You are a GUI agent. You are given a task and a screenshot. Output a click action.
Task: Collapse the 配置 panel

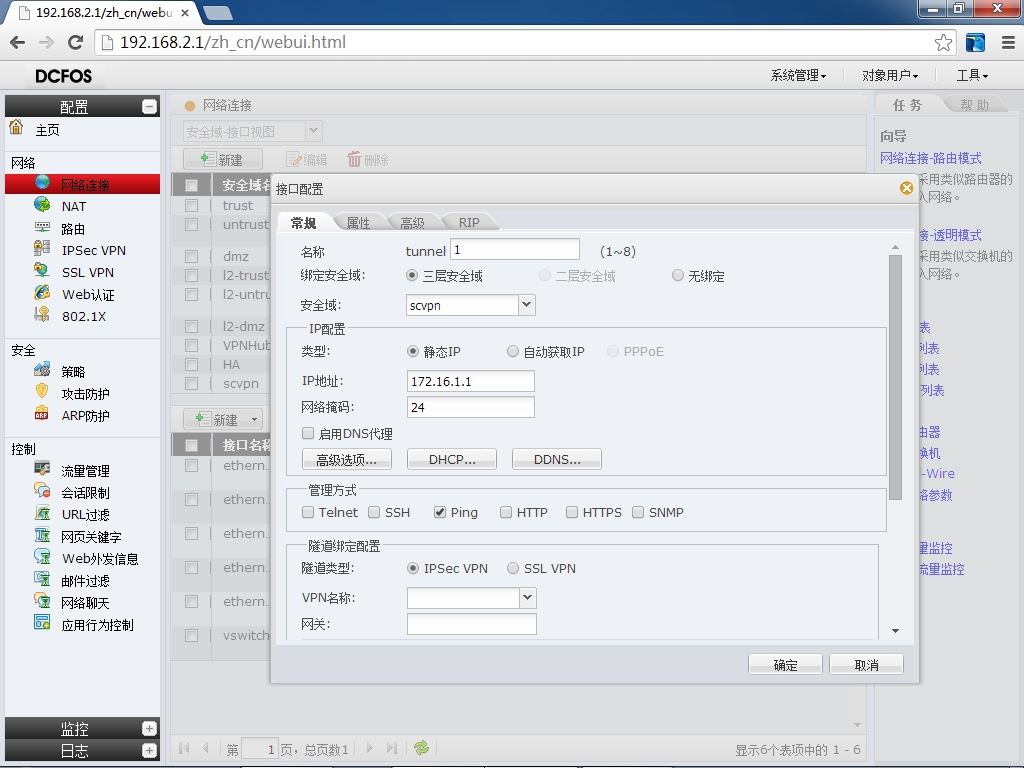(150, 106)
